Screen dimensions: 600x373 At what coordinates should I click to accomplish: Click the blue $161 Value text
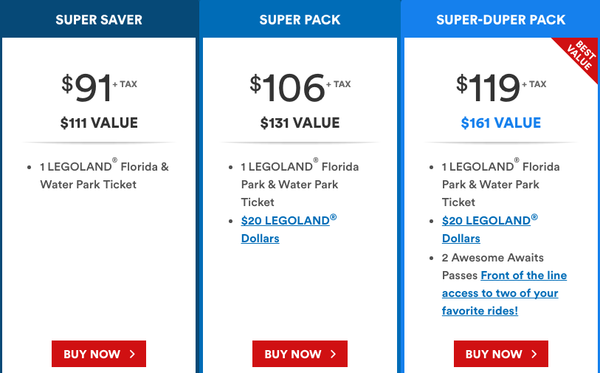tap(501, 123)
